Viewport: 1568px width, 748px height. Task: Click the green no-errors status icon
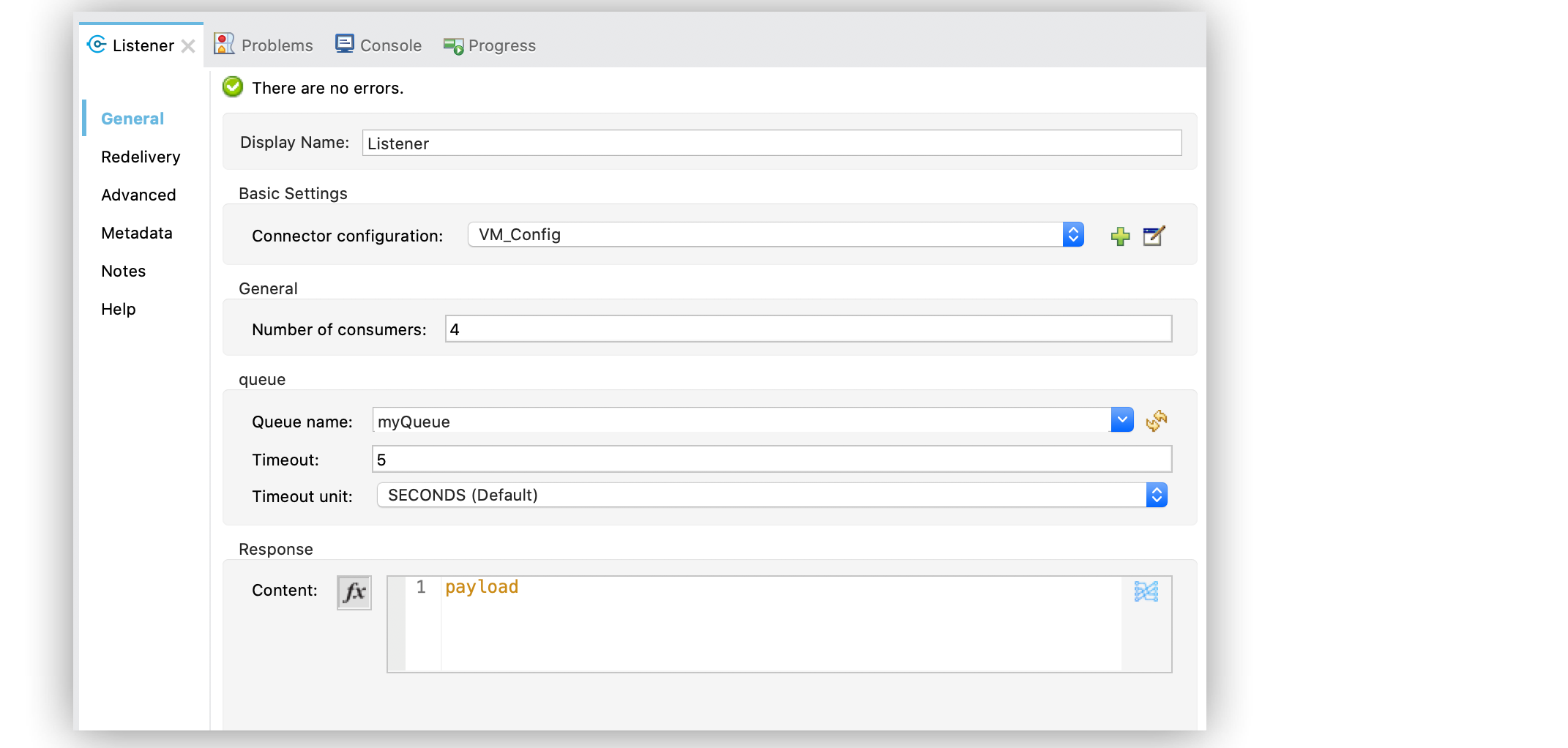point(232,86)
